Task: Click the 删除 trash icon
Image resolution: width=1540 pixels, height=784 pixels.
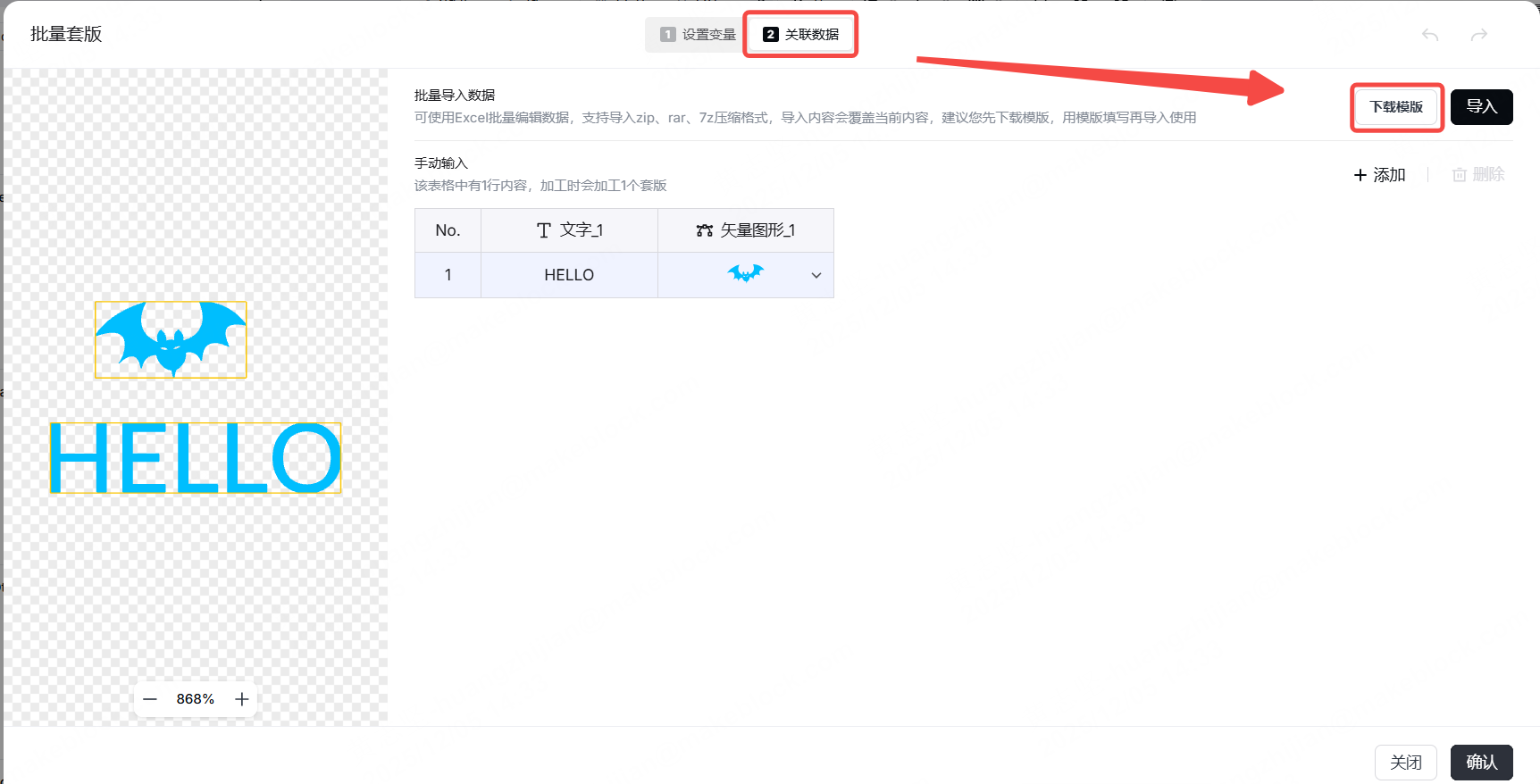Action: (x=1460, y=175)
